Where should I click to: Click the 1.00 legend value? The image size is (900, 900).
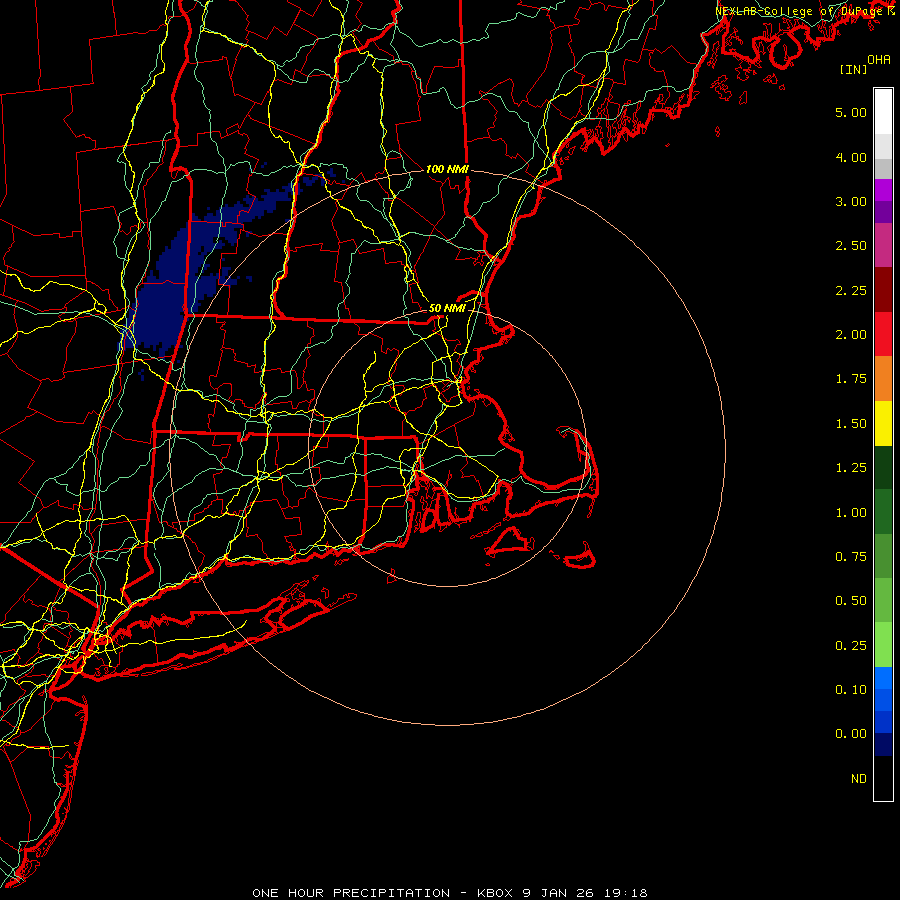coord(851,513)
